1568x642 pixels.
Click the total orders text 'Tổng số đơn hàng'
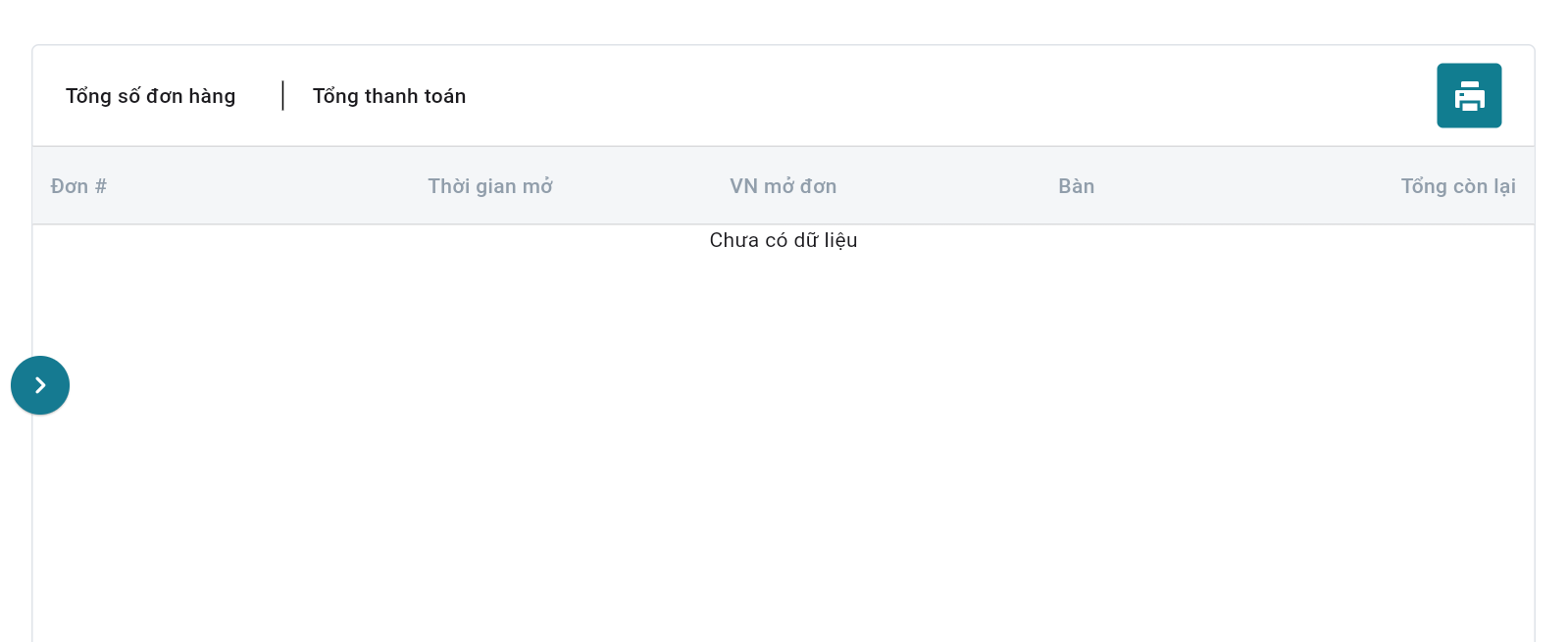151,96
